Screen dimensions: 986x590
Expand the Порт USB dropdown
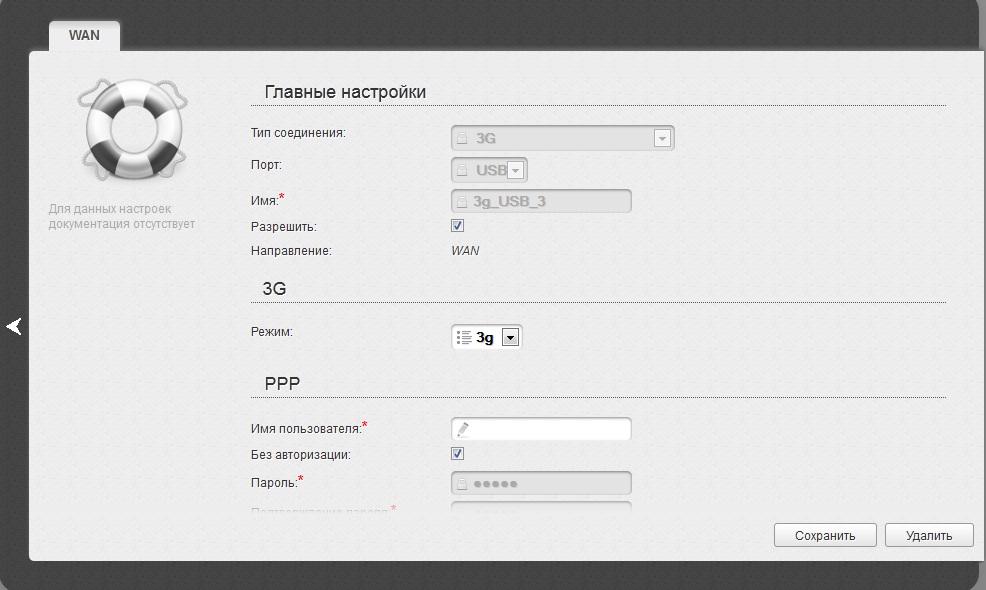coord(516,170)
